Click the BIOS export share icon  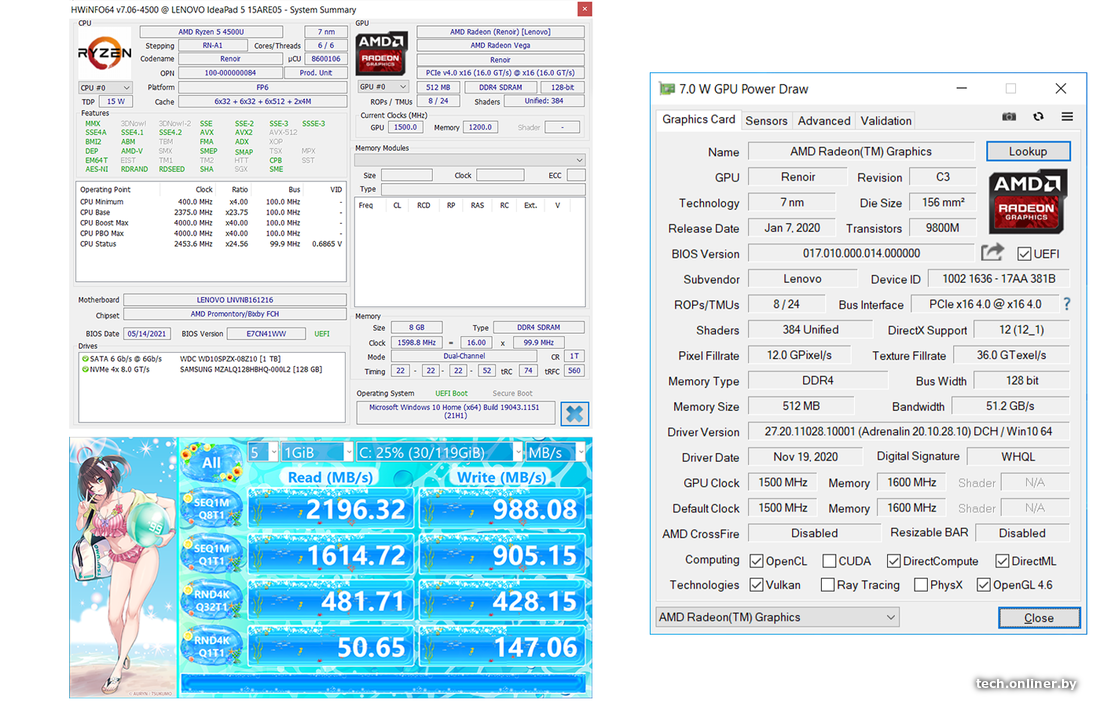tap(992, 253)
